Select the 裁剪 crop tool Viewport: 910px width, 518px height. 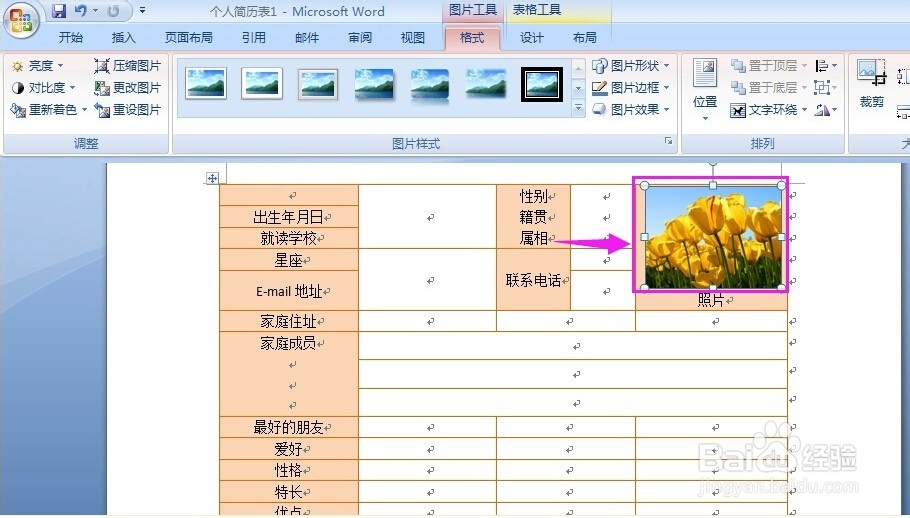871,84
